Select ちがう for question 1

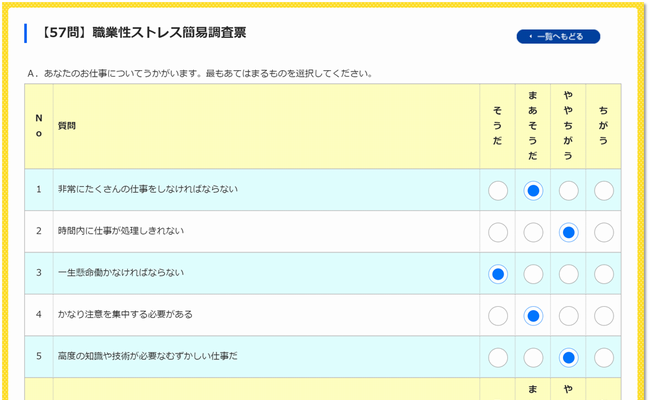603,190
